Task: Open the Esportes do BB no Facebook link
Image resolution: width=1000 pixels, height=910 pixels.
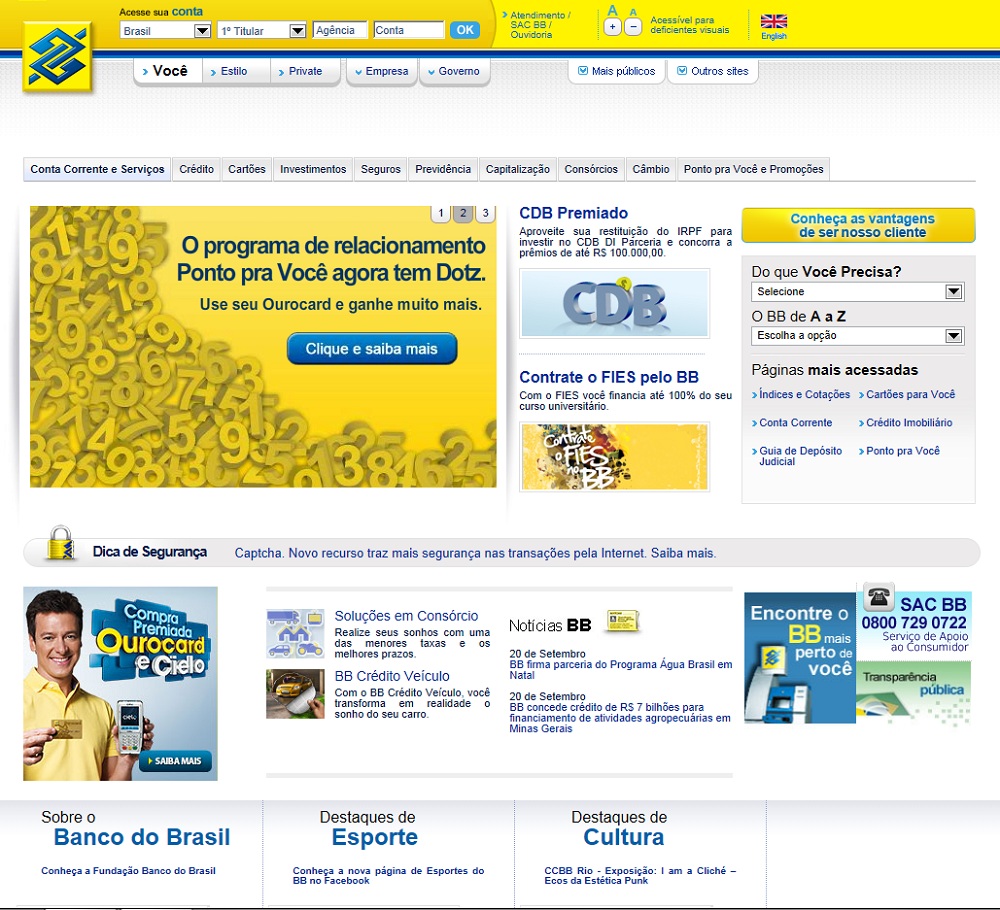Action: coord(388,876)
